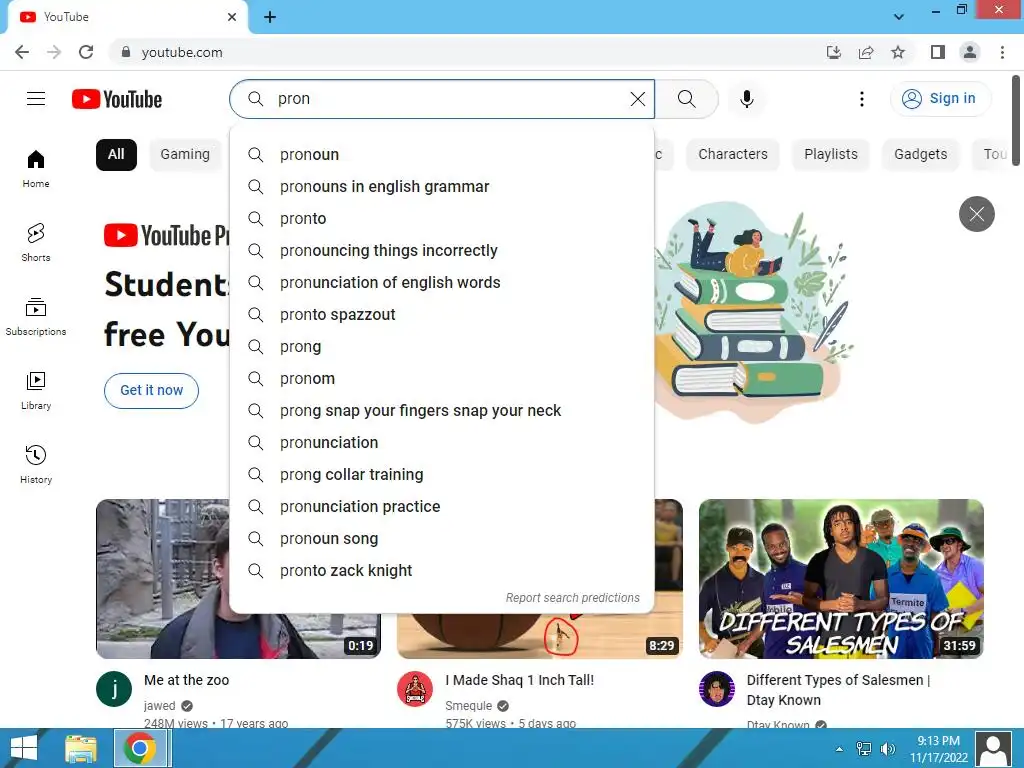Click the magnifier search button

coord(686,99)
